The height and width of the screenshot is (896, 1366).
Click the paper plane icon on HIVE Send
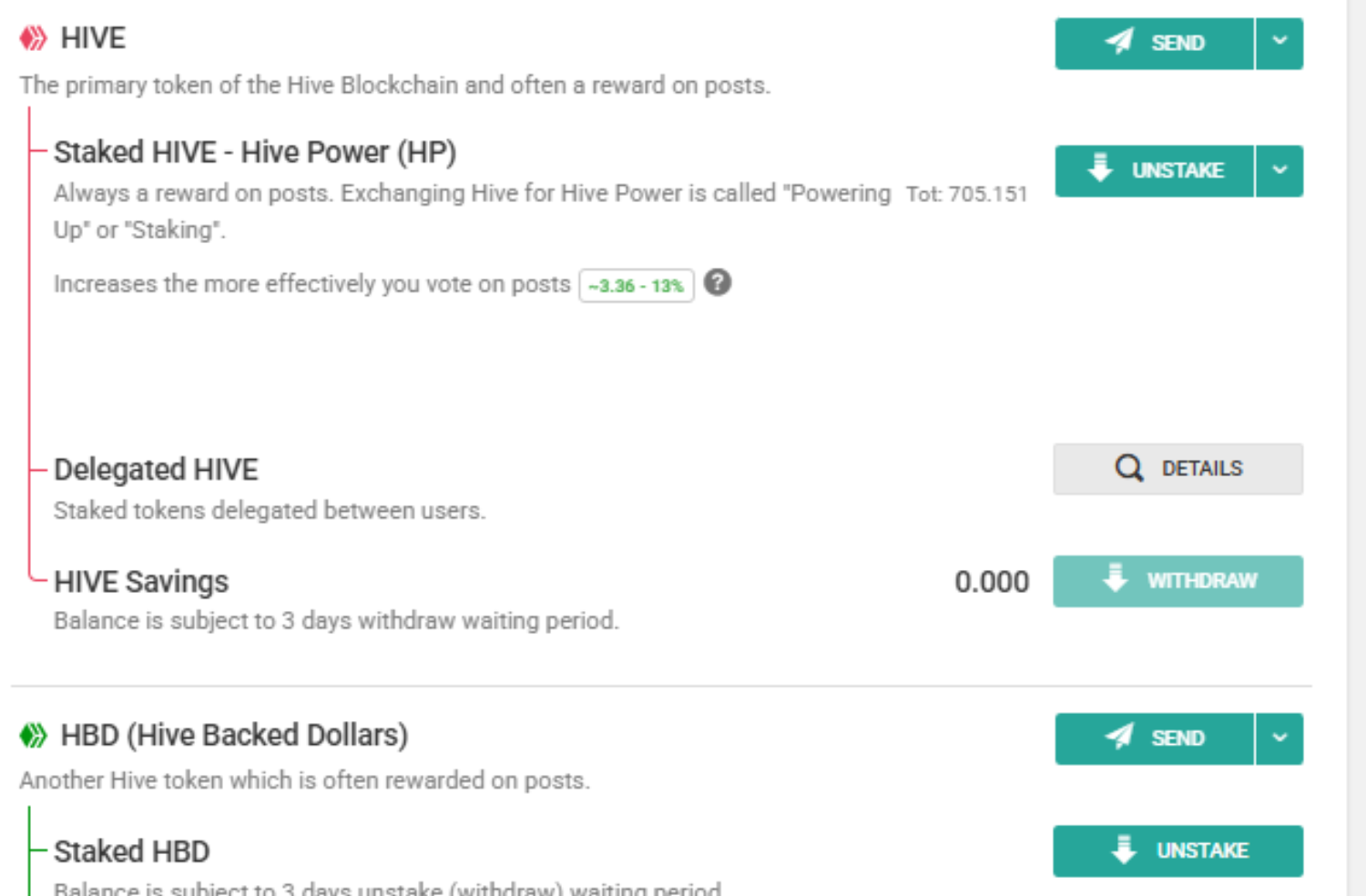1119,41
